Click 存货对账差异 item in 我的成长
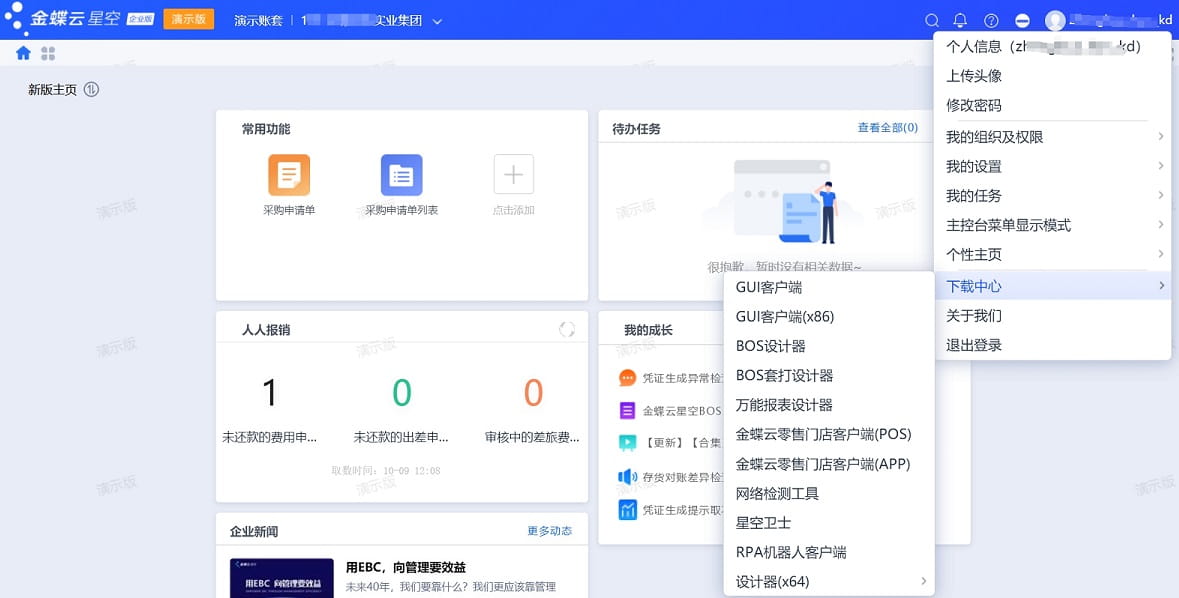Image resolution: width=1179 pixels, height=598 pixels. pos(683,476)
